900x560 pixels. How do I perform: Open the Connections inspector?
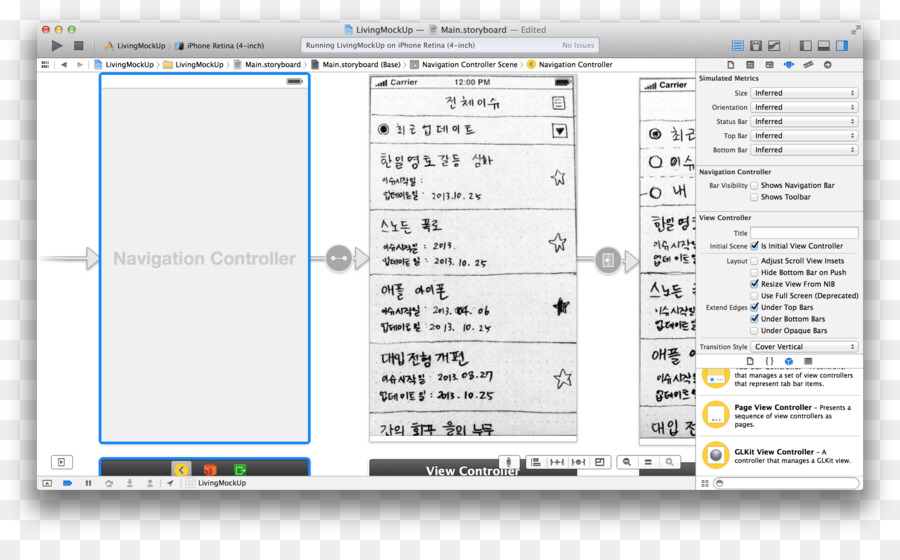828,64
